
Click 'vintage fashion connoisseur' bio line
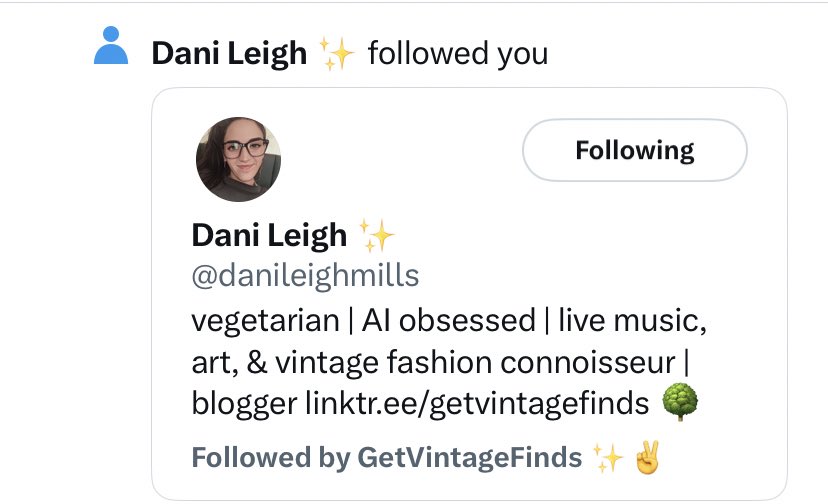click(x=475, y=362)
